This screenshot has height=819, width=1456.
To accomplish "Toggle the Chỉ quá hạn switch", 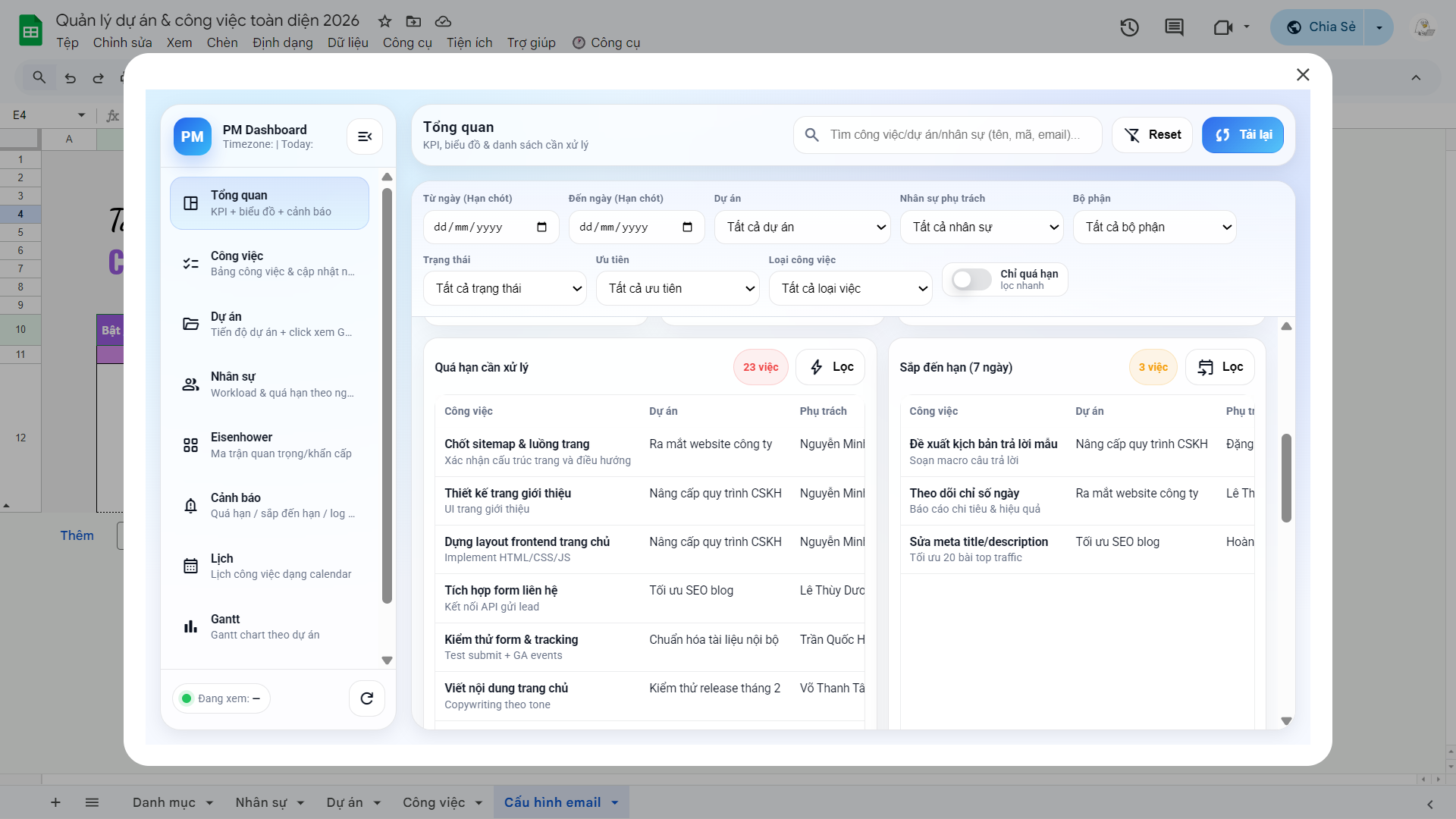I will [x=971, y=280].
